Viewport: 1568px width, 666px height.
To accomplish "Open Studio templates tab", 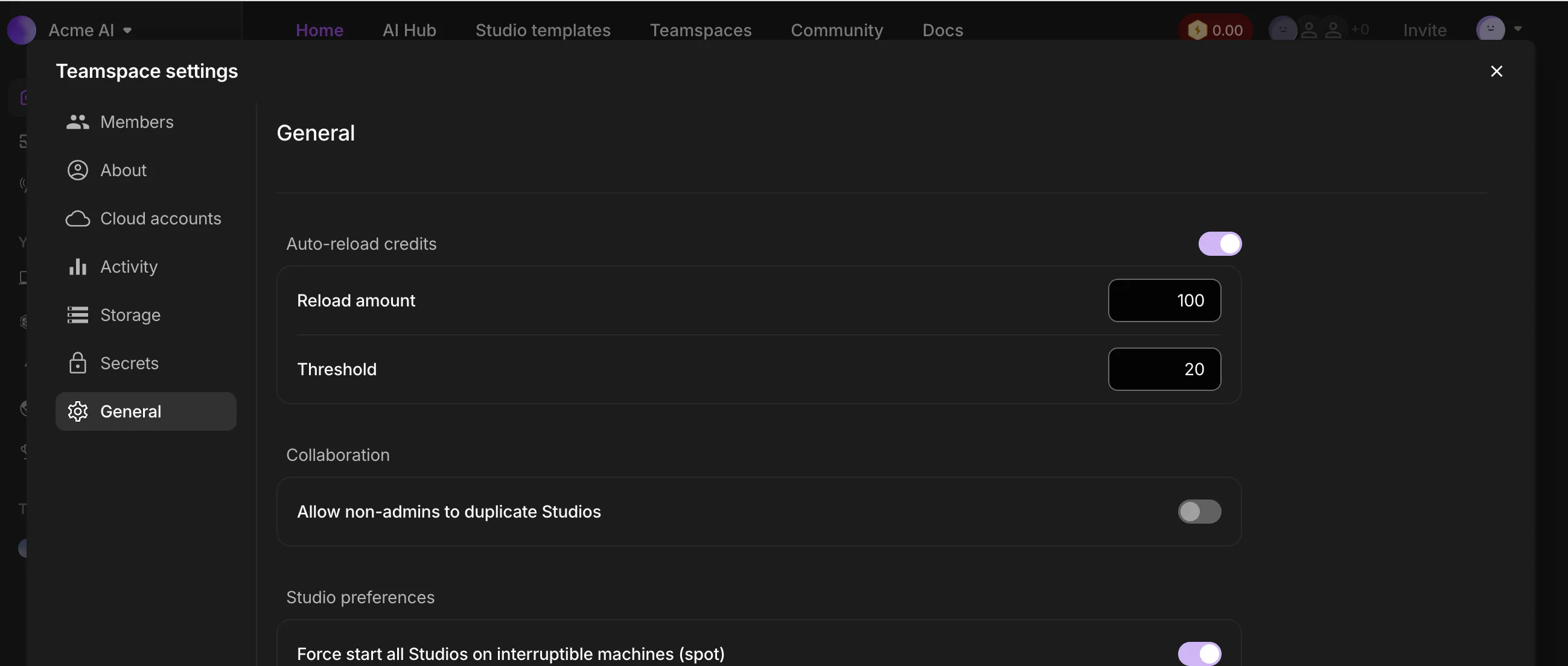I will click(x=543, y=30).
